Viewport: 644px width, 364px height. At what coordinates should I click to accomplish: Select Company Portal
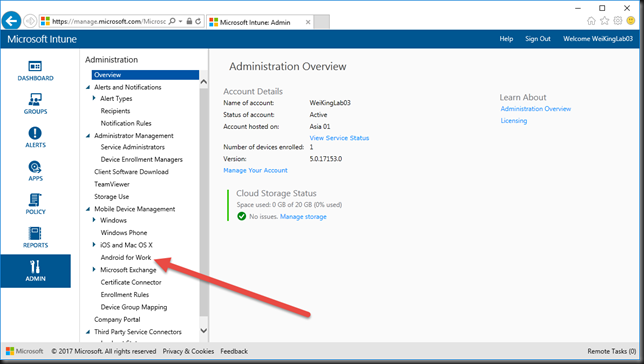(x=117, y=319)
